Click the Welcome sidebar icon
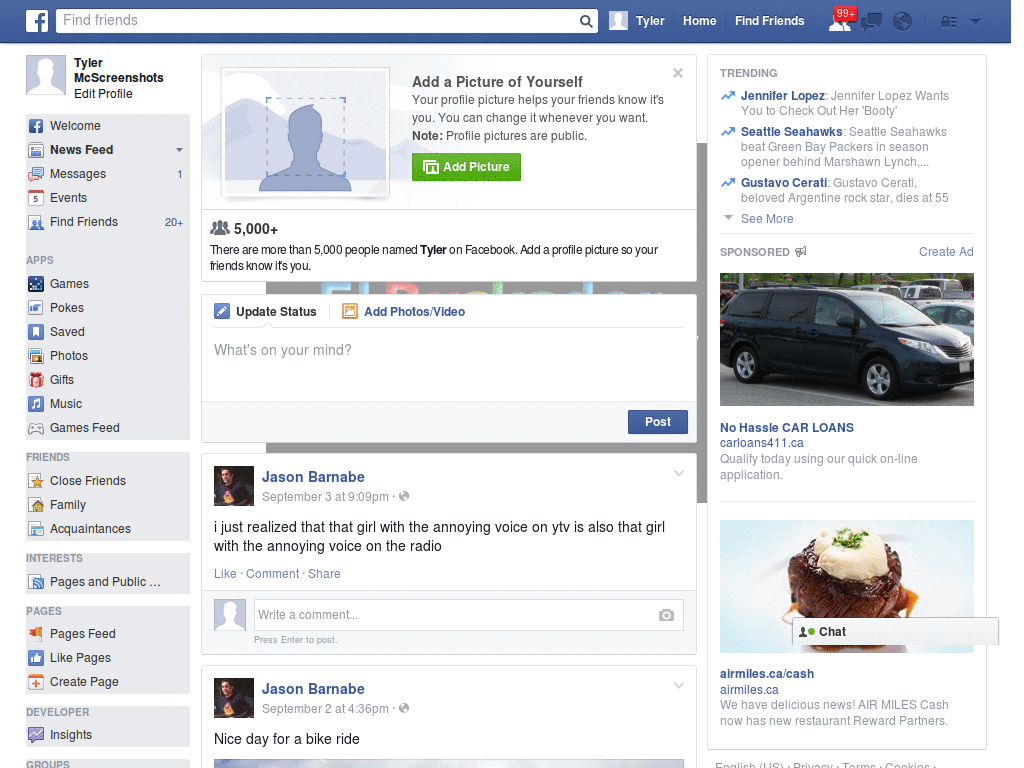 pyautogui.click(x=36, y=126)
